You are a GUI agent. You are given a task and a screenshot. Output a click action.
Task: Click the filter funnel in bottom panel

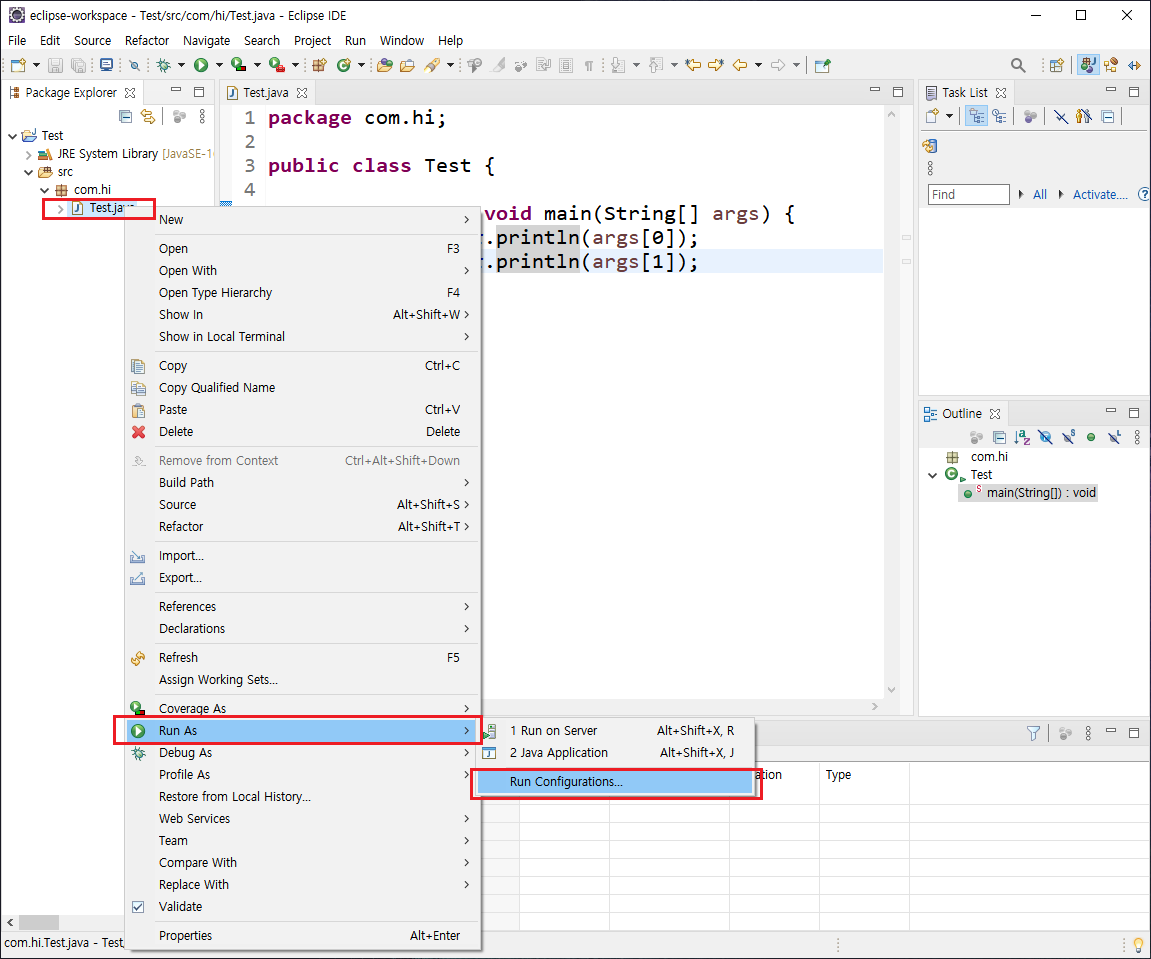pos(1034,733)
